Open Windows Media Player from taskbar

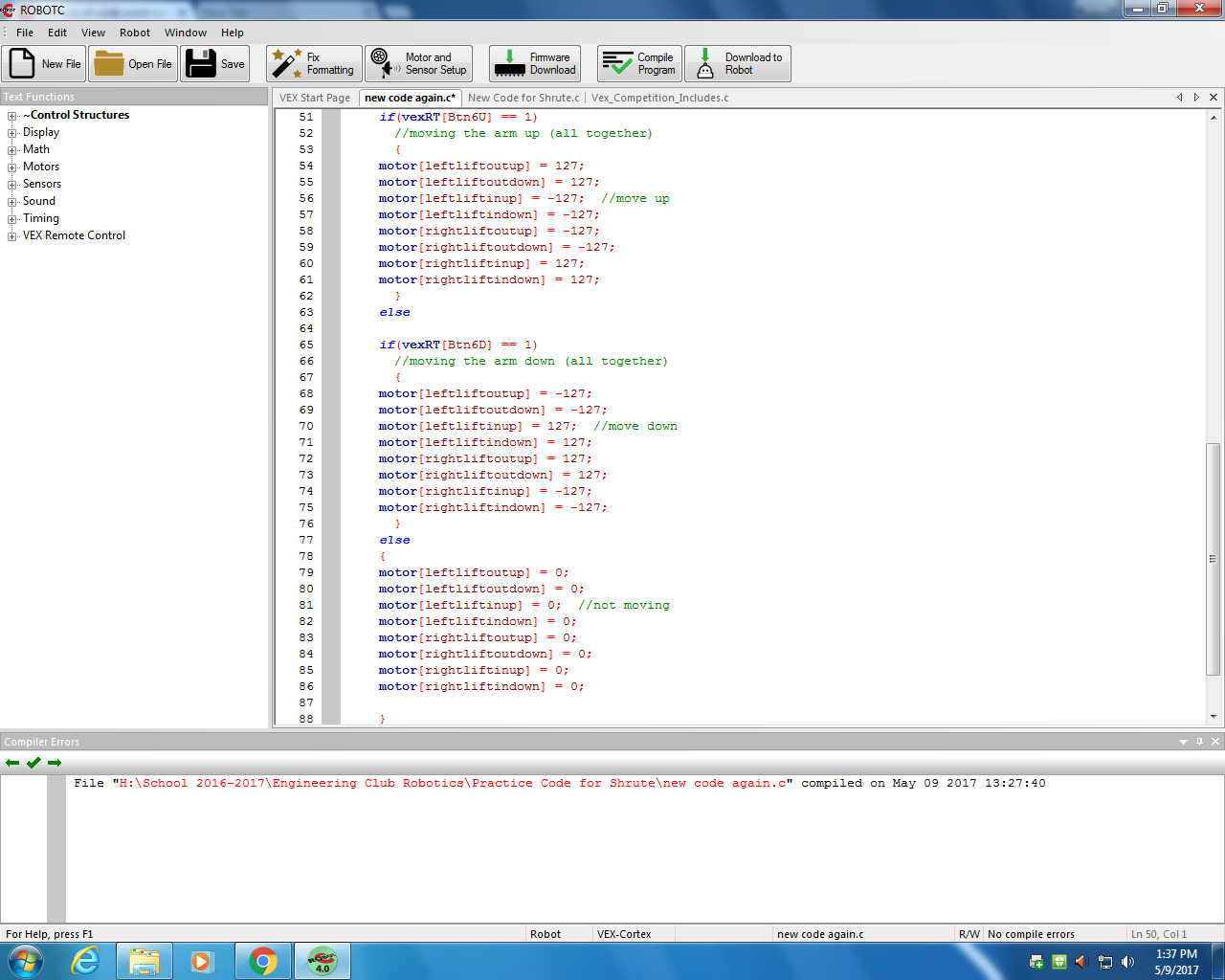point(203,961)
